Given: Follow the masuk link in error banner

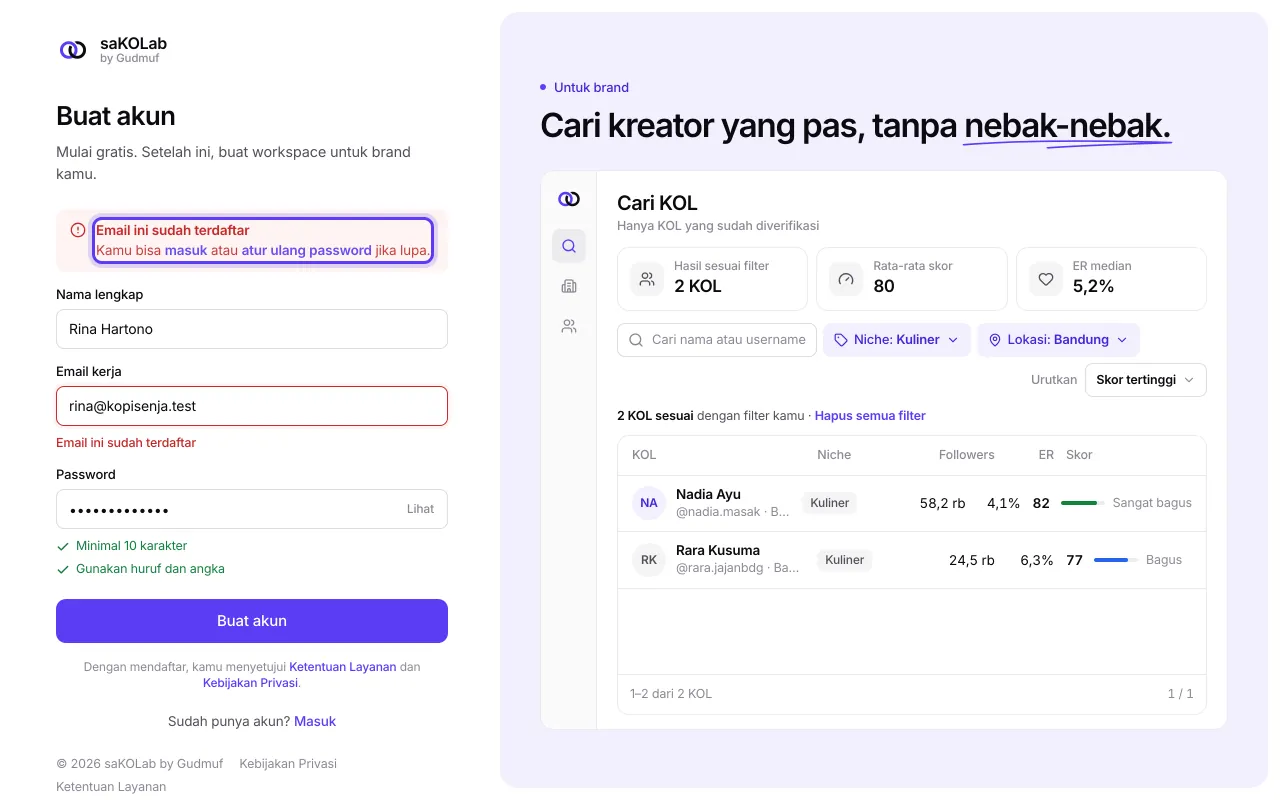Looking at the screenshot, I should point(186,250).
